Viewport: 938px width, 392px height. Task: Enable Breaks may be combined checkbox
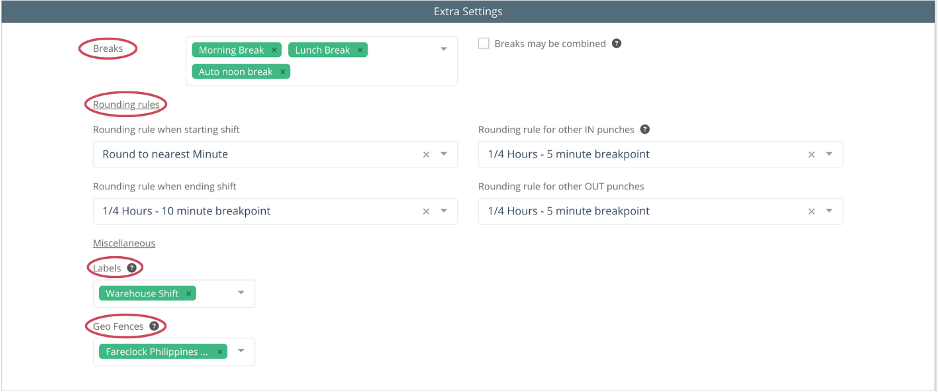(484, 44)
